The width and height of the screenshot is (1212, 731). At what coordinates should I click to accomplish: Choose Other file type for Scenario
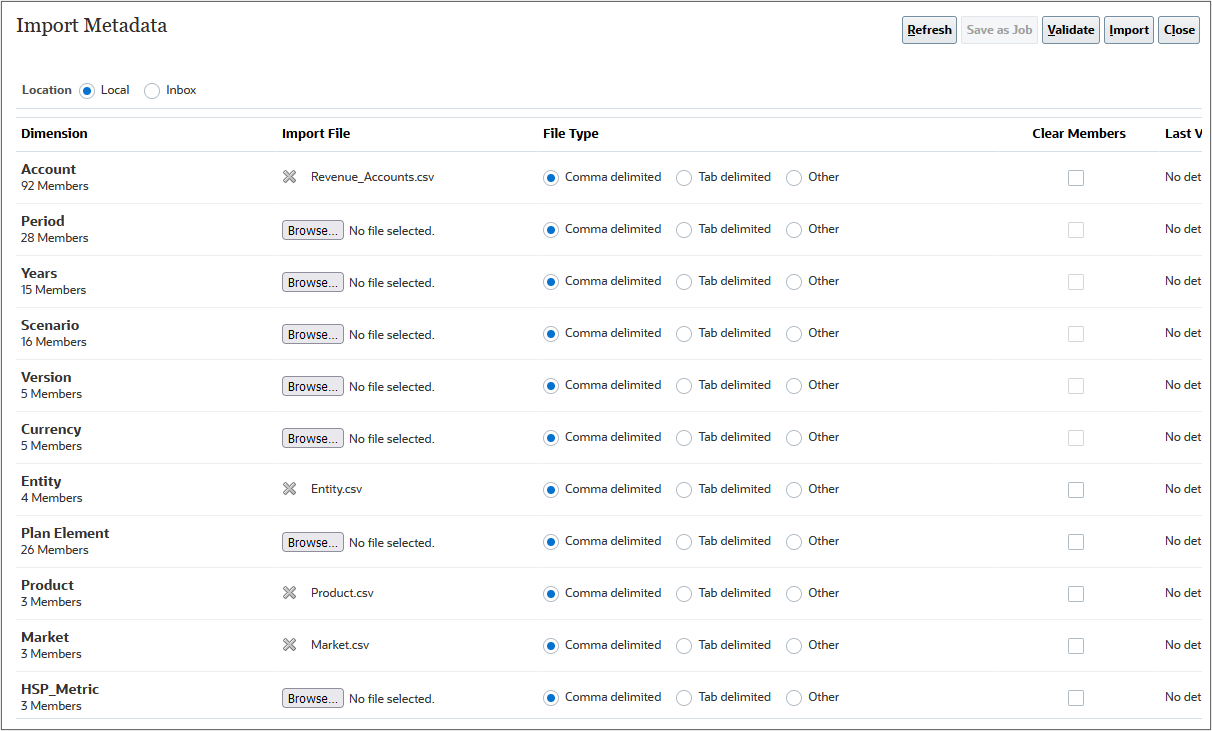coord(793,333)
